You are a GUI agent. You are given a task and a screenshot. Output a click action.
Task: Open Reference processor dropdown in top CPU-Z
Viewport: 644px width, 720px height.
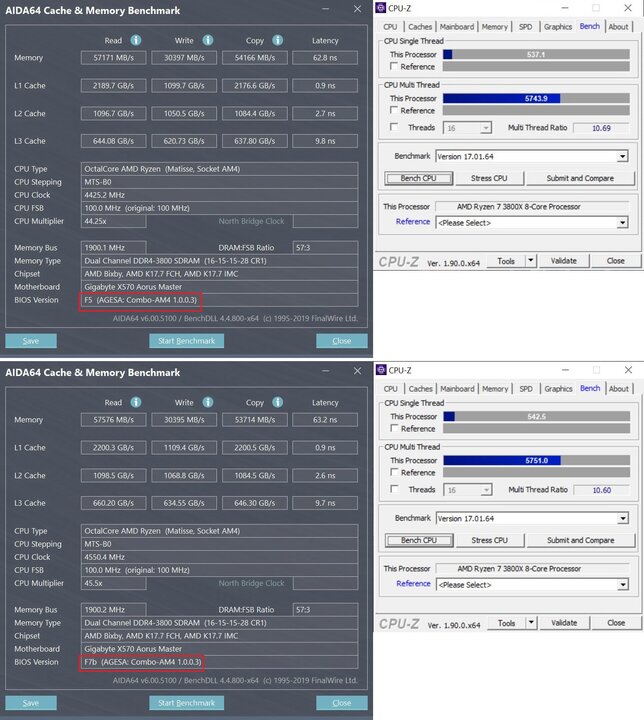click(622, 223)
